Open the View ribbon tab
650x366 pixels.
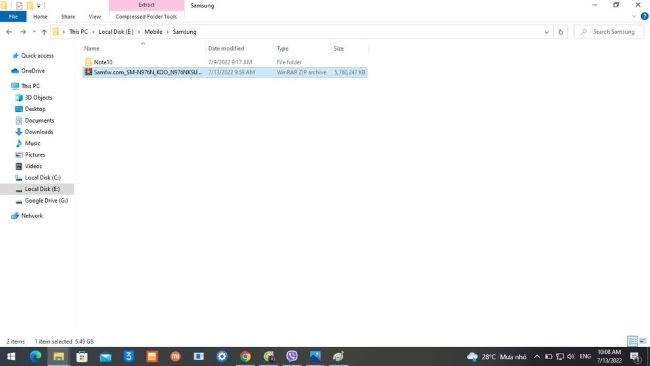[95, 17]
